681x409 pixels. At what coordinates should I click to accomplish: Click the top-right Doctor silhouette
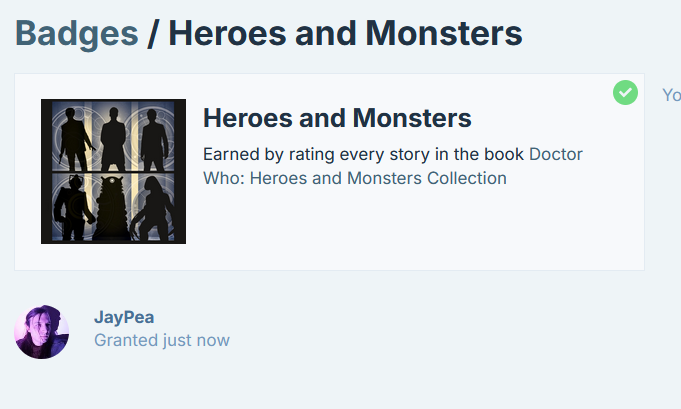(x=154, y=140)
